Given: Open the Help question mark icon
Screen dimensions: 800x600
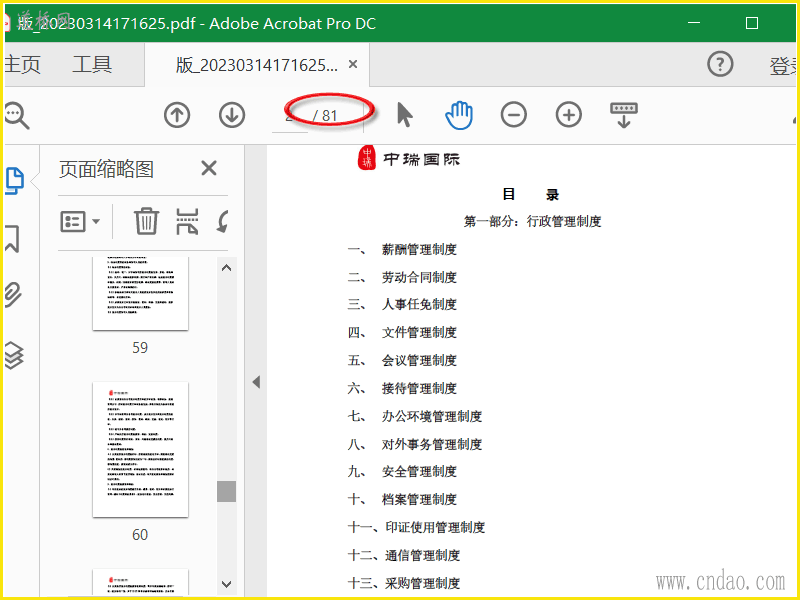Looking at the screenshot, I should [x=720, y=64].
